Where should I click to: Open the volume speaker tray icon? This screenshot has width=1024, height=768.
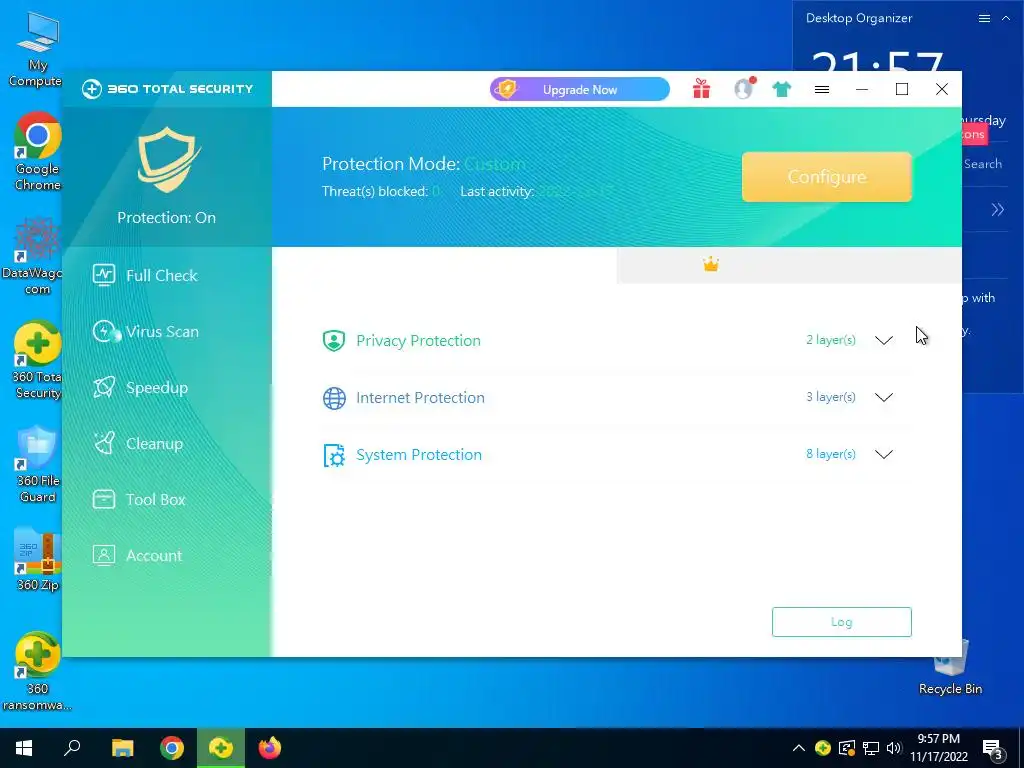click(894, 748)
